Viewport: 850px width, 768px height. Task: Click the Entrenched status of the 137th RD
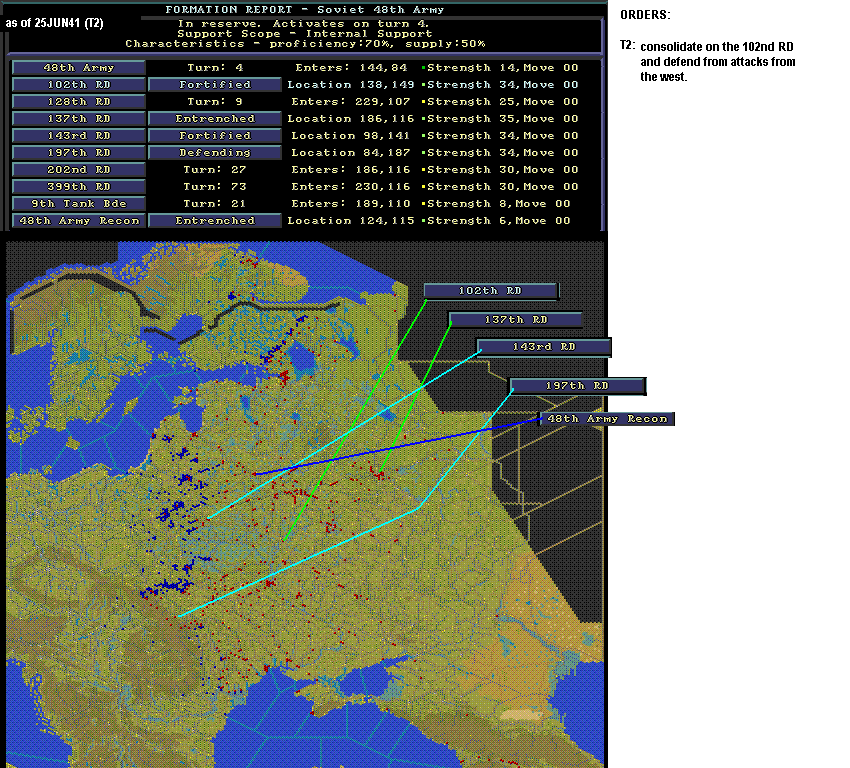click(215, 119)
